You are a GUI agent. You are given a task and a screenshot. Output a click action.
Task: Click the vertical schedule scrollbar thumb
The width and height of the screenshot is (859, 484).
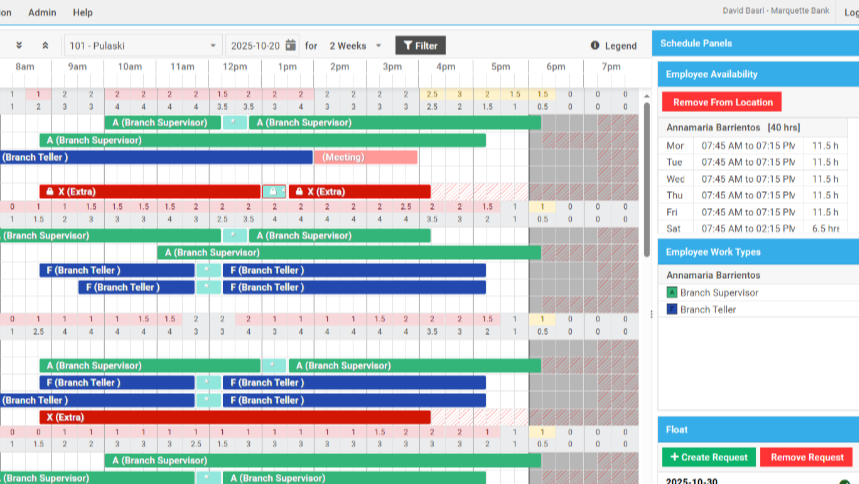click(646, 180)
